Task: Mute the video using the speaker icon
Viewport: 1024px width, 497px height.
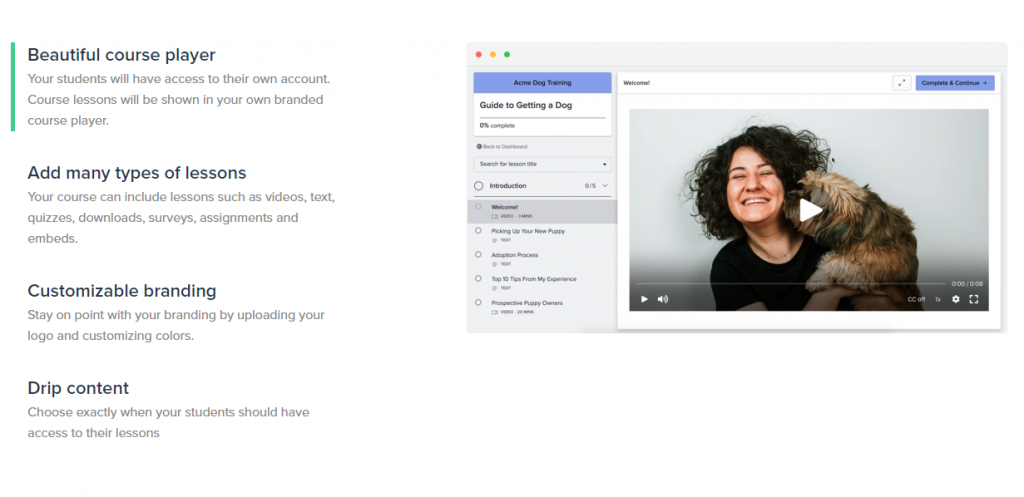Action: click(x=663, y=299)
